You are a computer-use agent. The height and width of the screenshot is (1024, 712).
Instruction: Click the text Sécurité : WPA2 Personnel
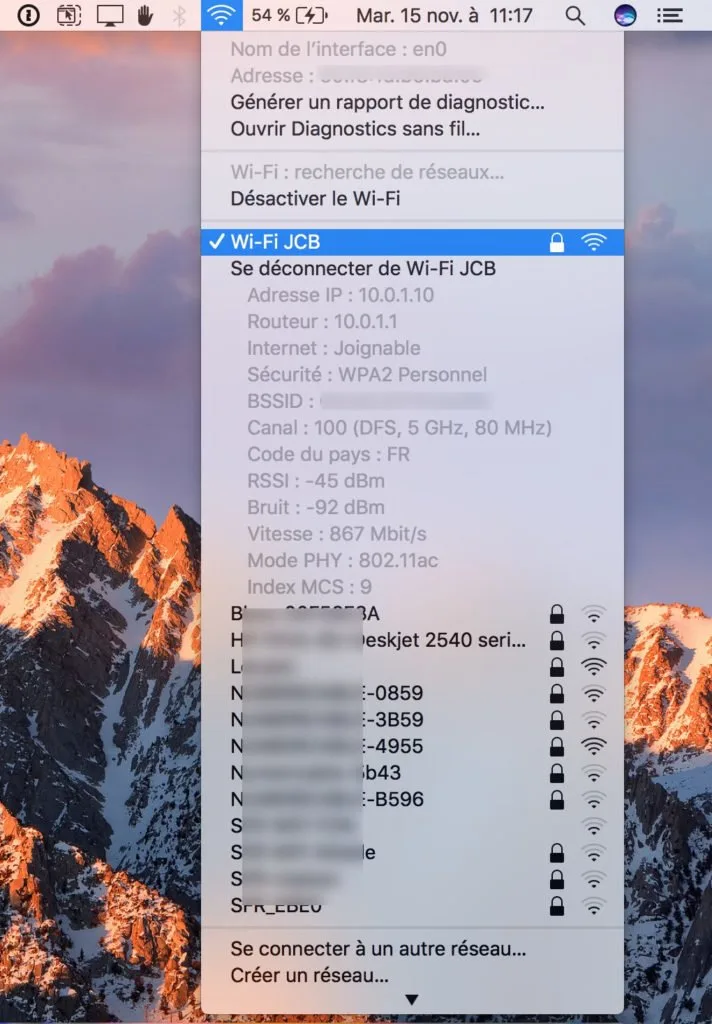(x=367, y=375)
